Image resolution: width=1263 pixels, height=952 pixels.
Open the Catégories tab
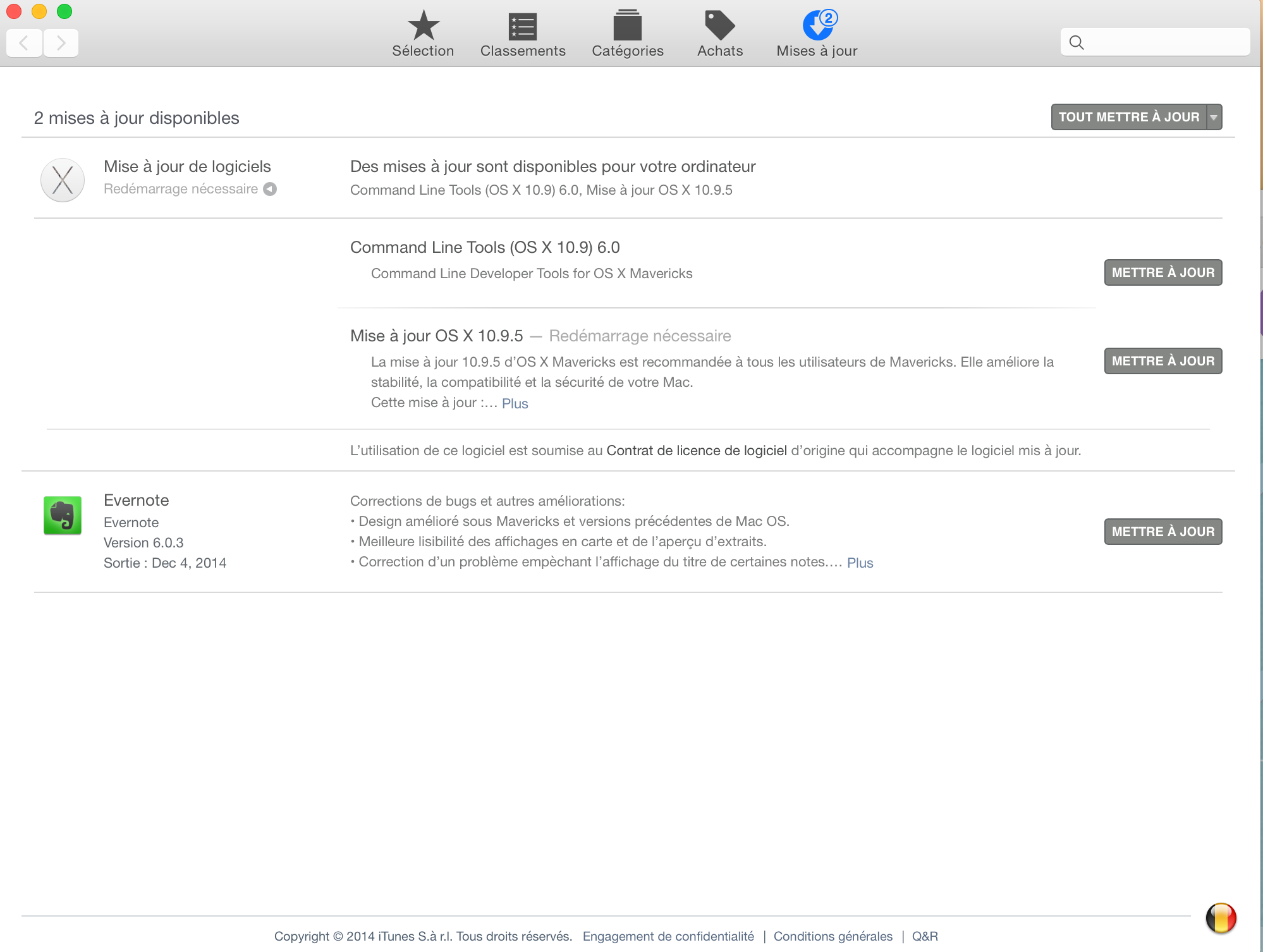coord(628,34)
